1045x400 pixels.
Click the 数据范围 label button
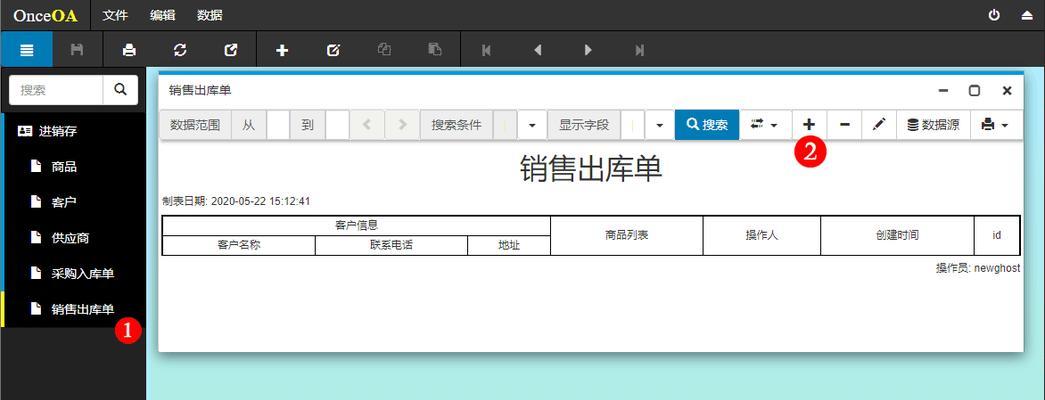(x=195, y=125)
